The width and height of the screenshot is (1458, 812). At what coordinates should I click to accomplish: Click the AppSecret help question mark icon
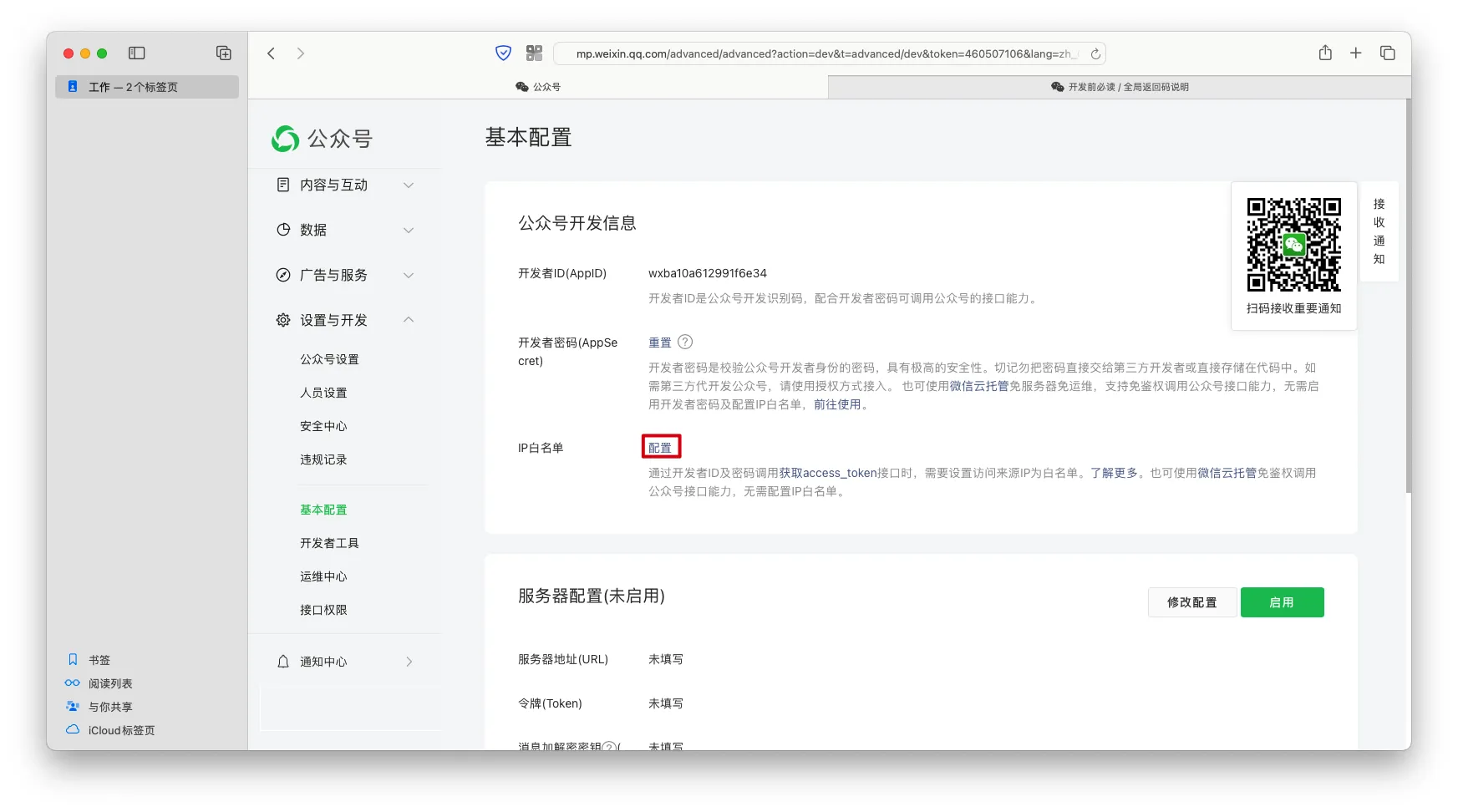(x=685, y=342)
